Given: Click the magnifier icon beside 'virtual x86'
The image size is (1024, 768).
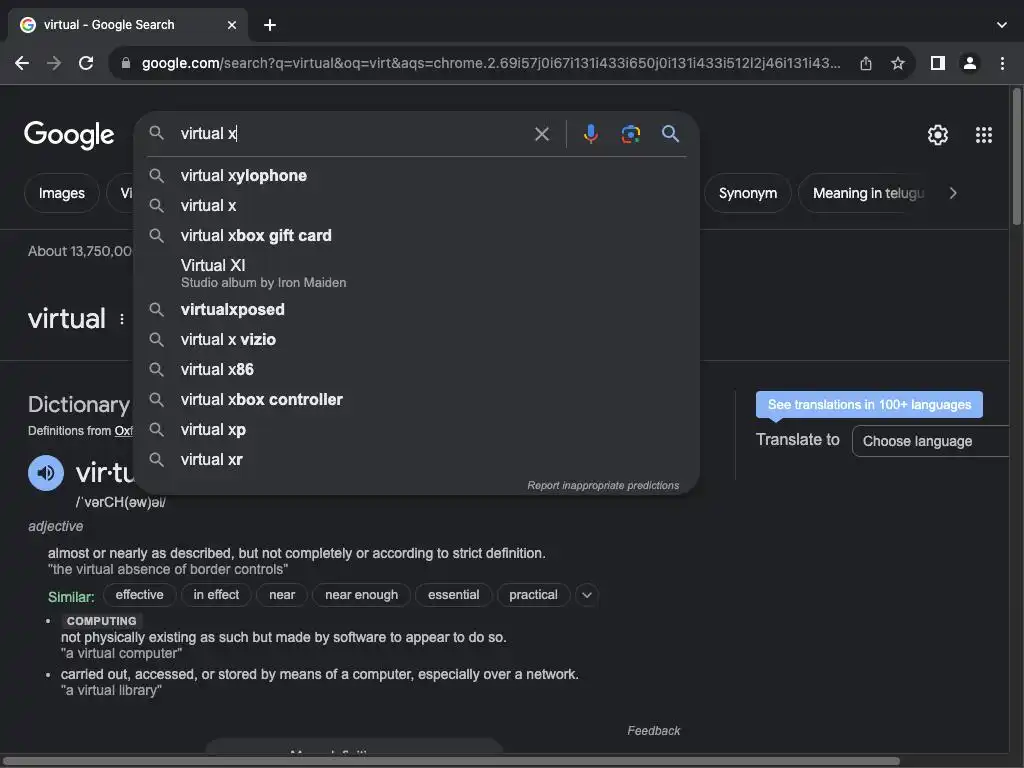Looking at the screenshot, I should [156, 369].
